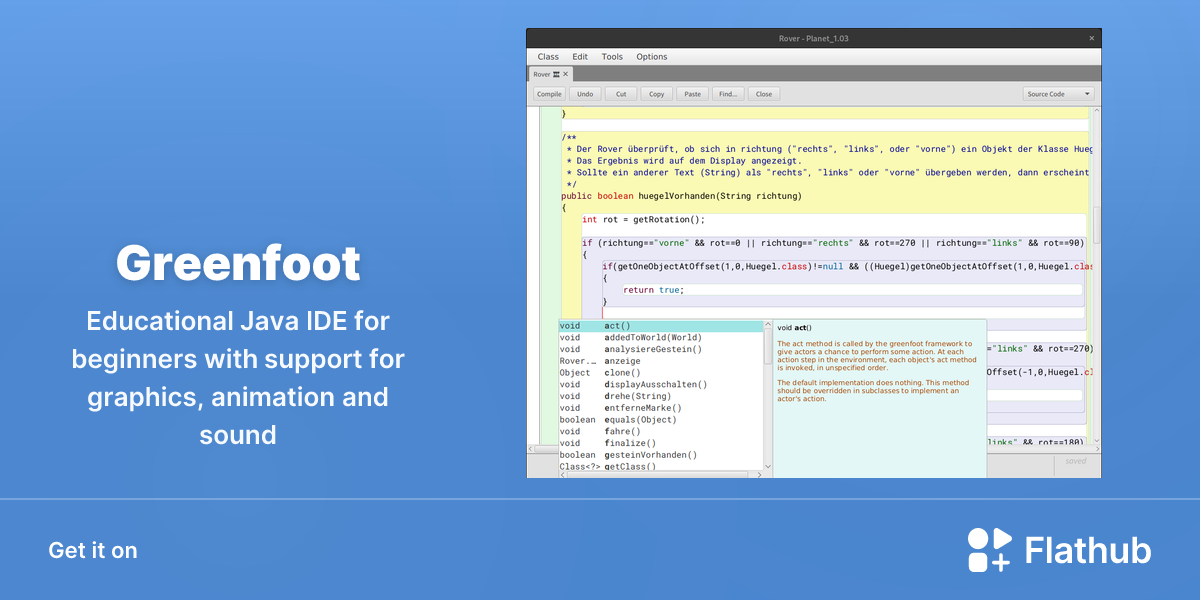Click the 'return true;' code line
The image size is (1200, 600).
[x=653, y=290]
